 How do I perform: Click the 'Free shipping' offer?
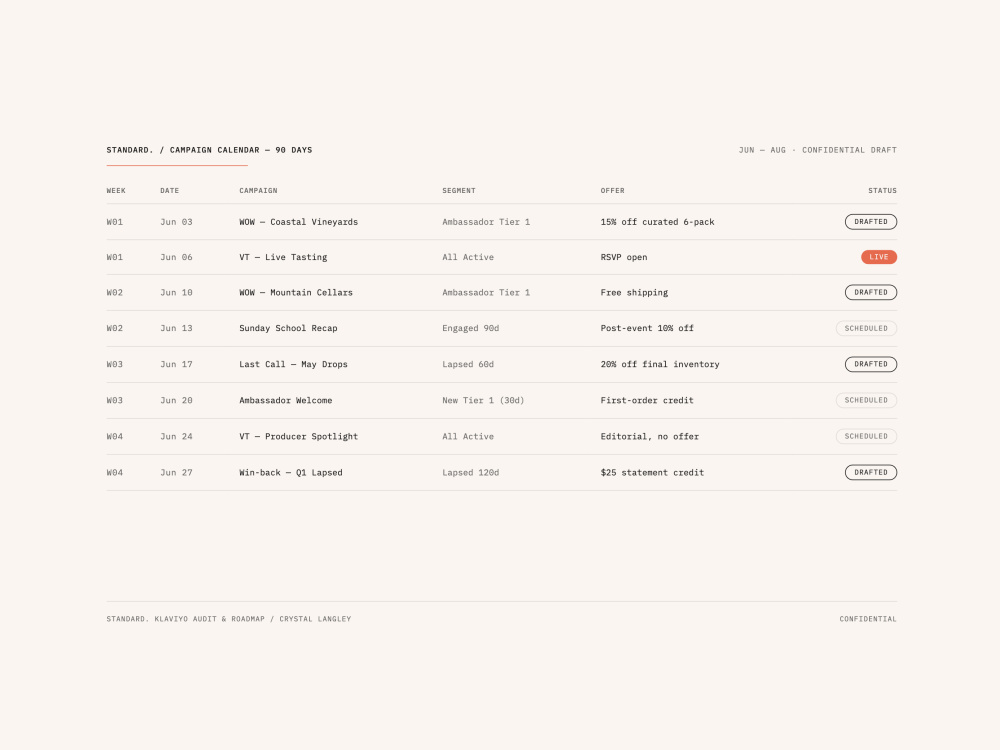[635, 293]
